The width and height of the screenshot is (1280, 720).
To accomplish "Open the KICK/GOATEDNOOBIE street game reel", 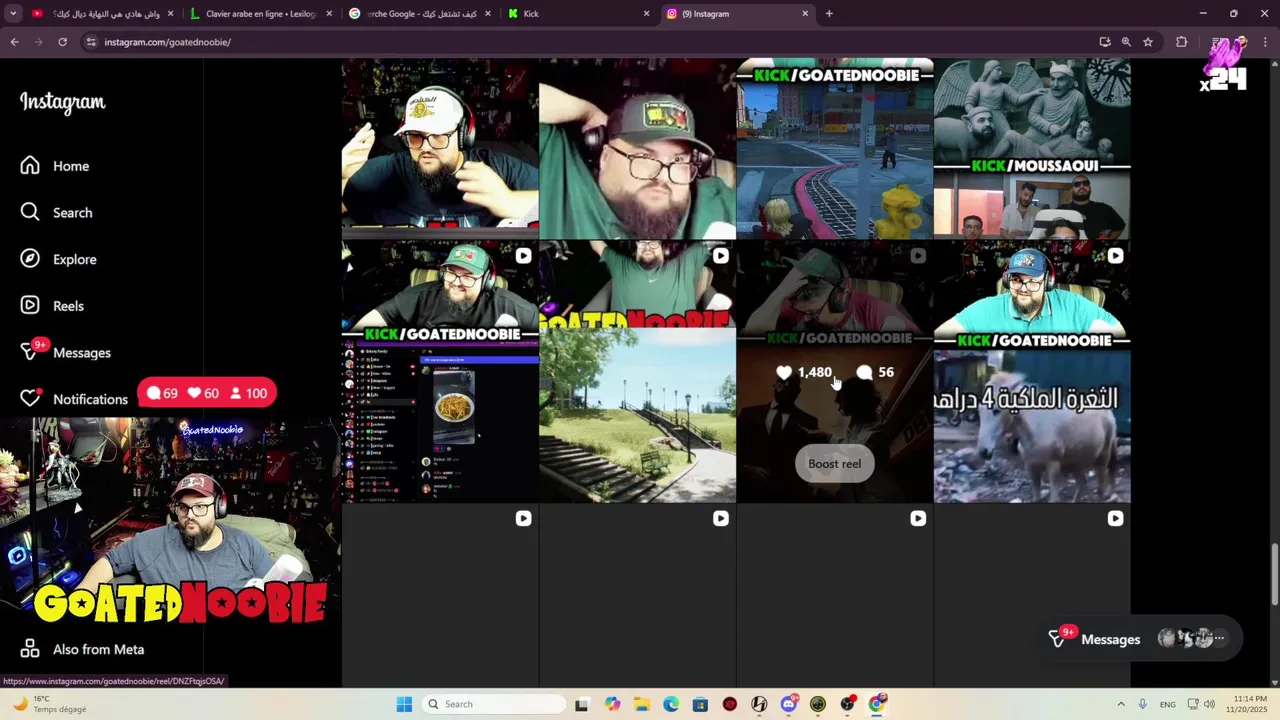I will pyautogui.click(x=835, y=149).
